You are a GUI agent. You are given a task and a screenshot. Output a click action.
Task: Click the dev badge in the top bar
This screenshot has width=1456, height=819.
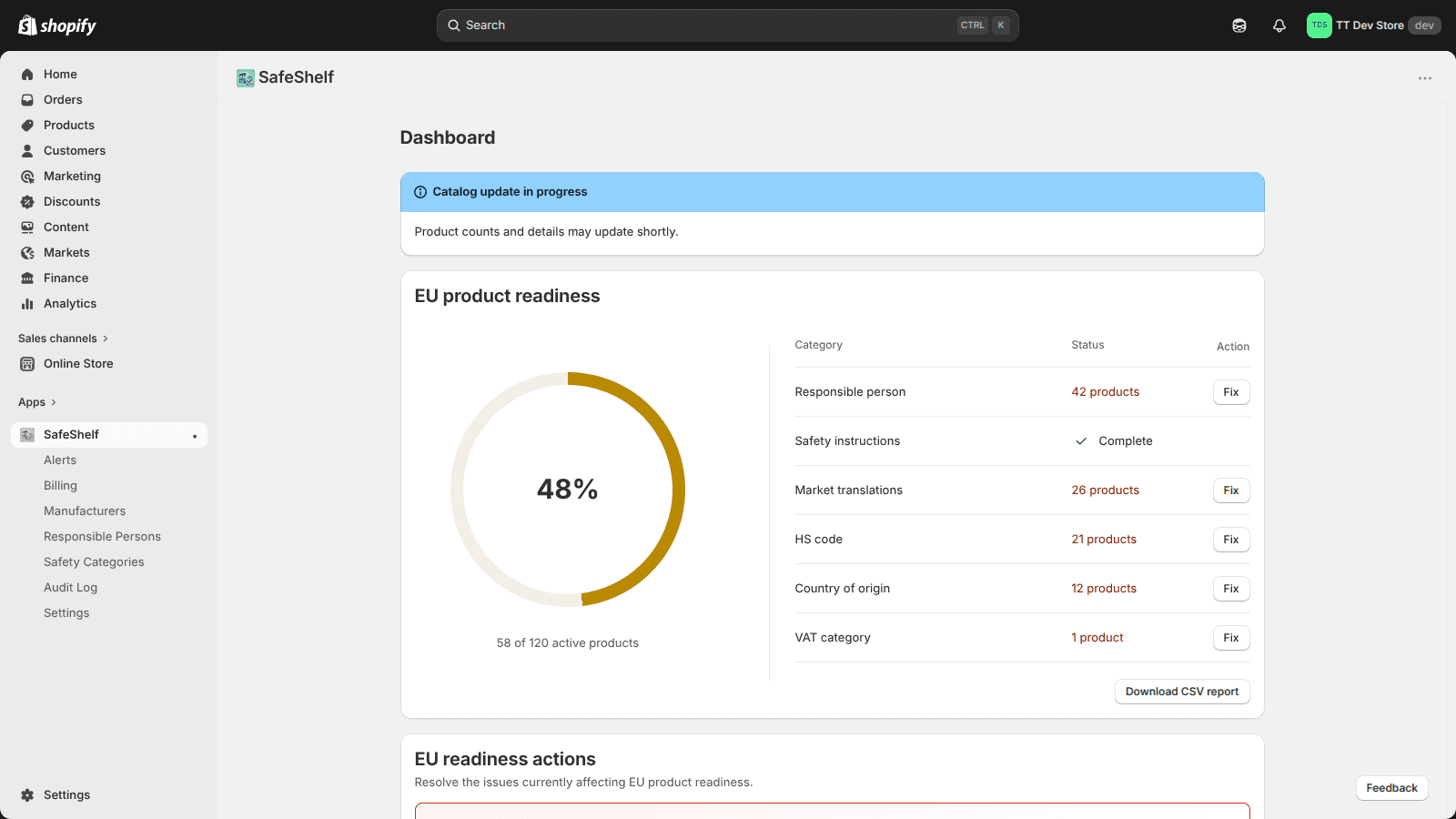coord(1424,25)
